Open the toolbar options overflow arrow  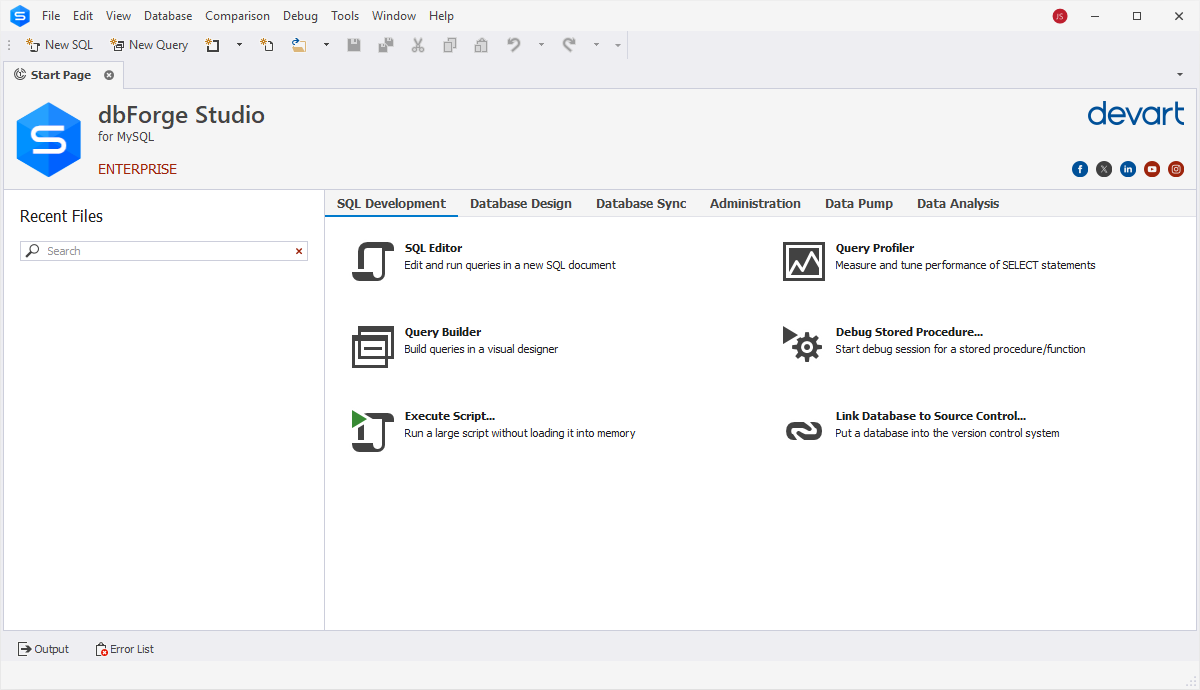coord(618,45)
